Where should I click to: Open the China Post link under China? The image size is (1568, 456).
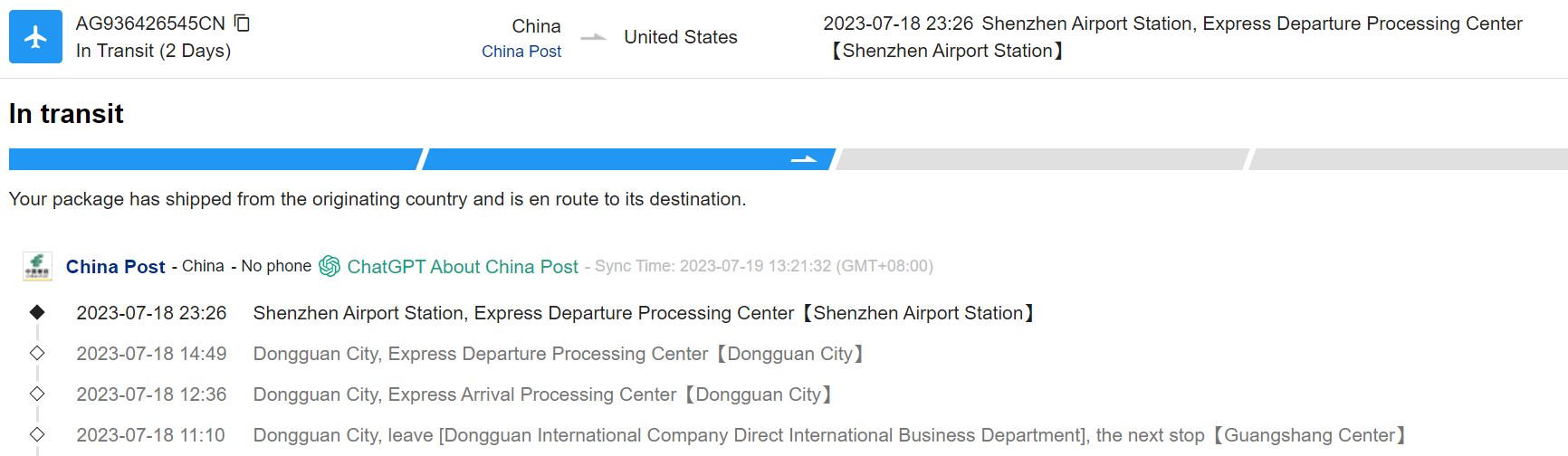tap(521, 52)
